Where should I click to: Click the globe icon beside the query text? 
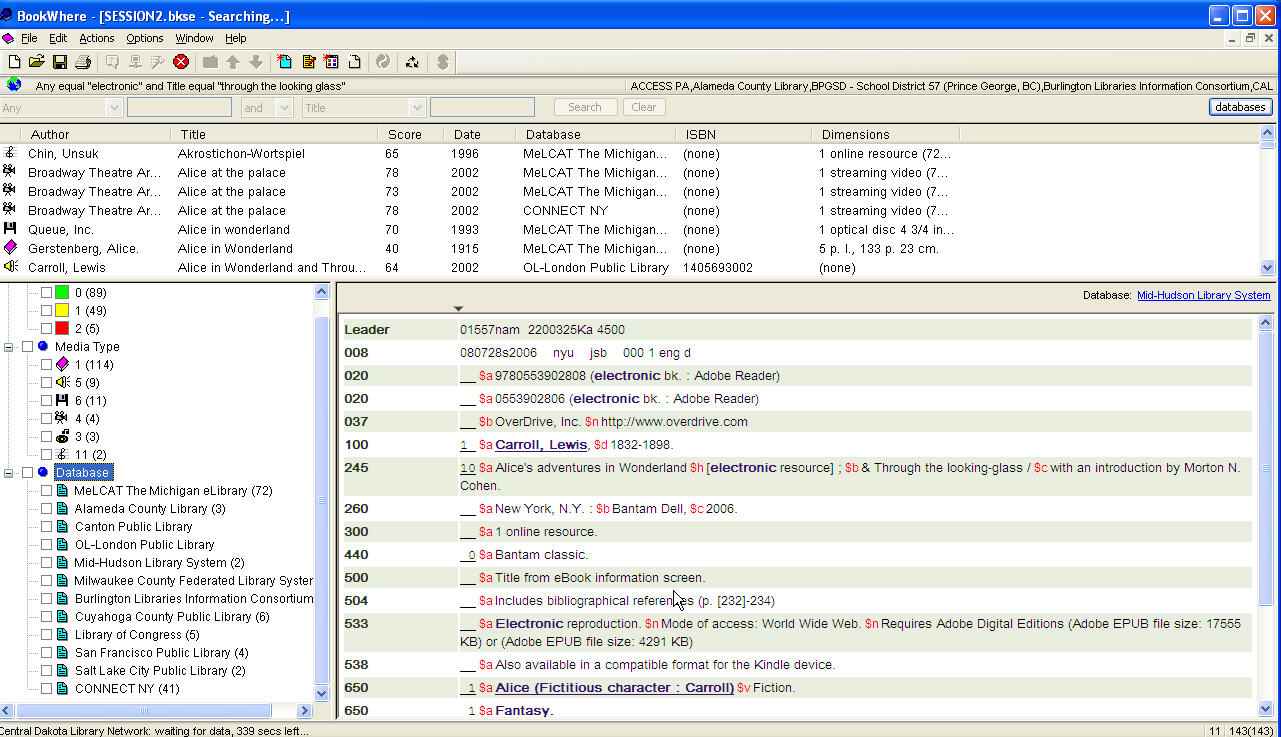pyautogui.click(x=14, y=85)
